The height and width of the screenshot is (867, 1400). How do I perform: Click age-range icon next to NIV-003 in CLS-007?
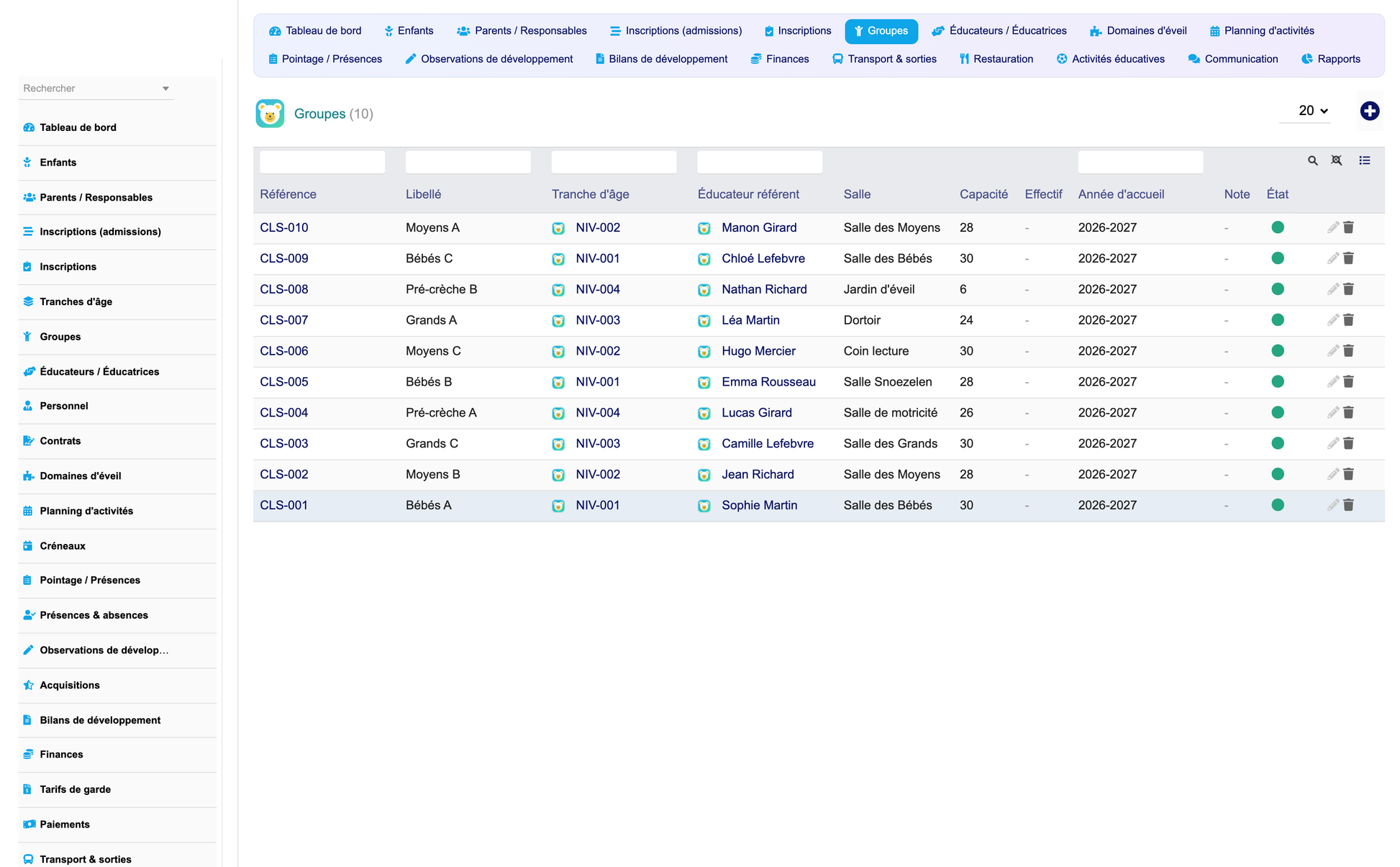point(558,321)
